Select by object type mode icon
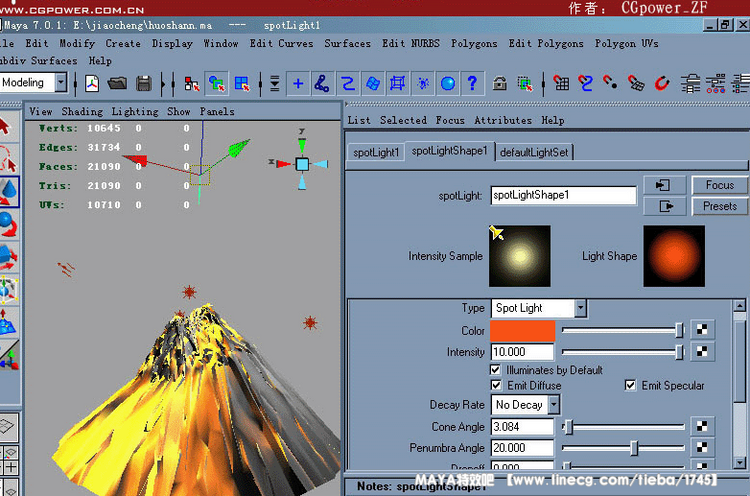The width and height of the screenshot is (750, 496). [x=217, y=84]
